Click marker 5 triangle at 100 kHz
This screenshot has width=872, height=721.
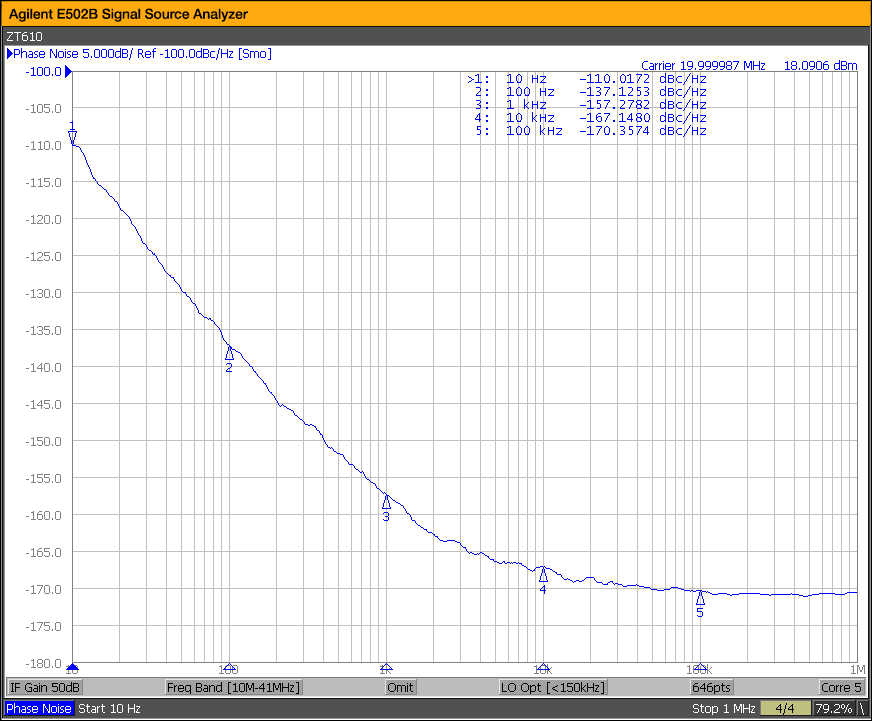(x=700, y=598)
